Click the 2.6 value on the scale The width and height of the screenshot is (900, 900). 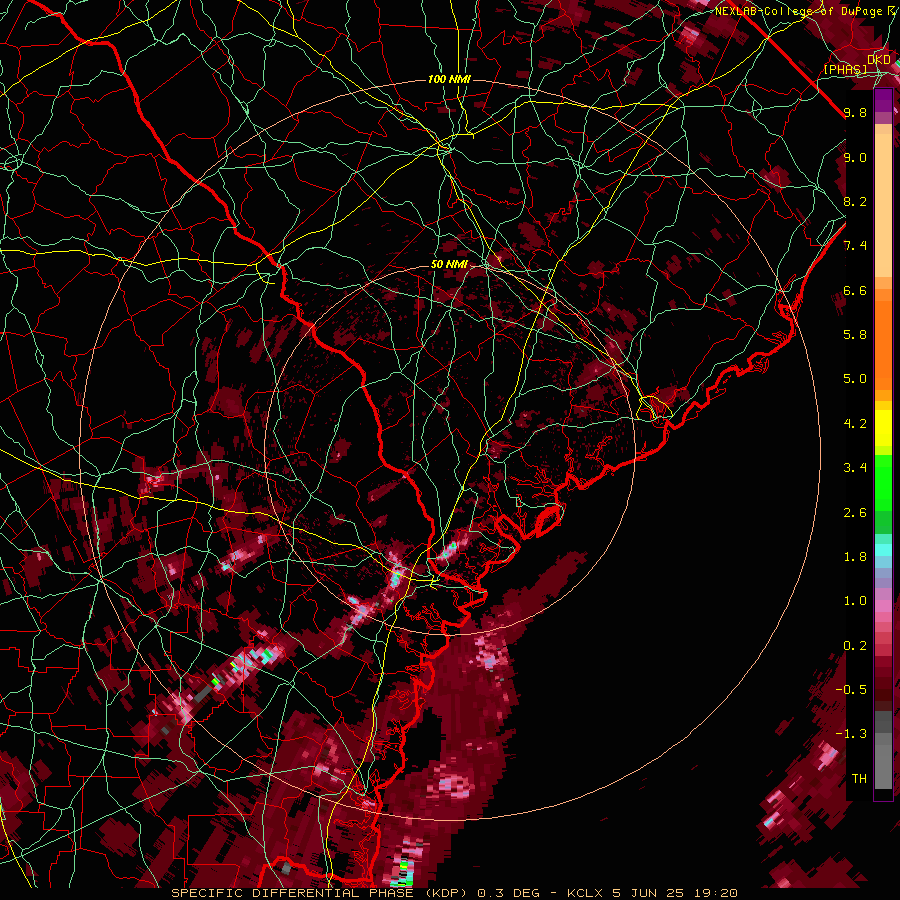(855, 513)
